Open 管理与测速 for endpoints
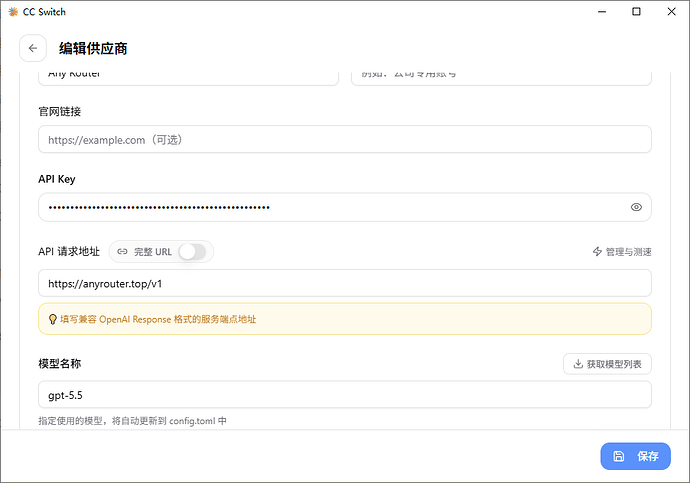The image size is (690, 483). click(622, 252)
